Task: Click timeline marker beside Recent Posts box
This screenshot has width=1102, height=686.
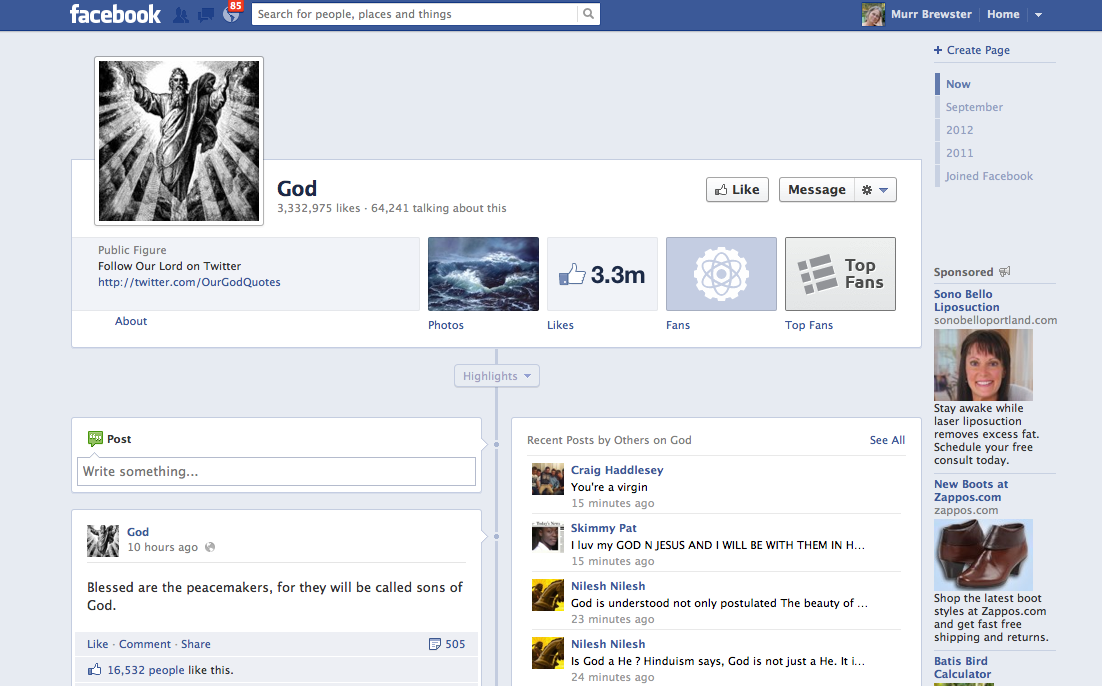Action: [x=496, y=444]
